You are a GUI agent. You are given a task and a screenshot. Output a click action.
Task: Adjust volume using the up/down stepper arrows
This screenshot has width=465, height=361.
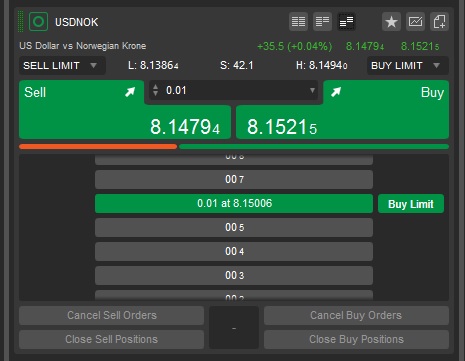(155, 90)
